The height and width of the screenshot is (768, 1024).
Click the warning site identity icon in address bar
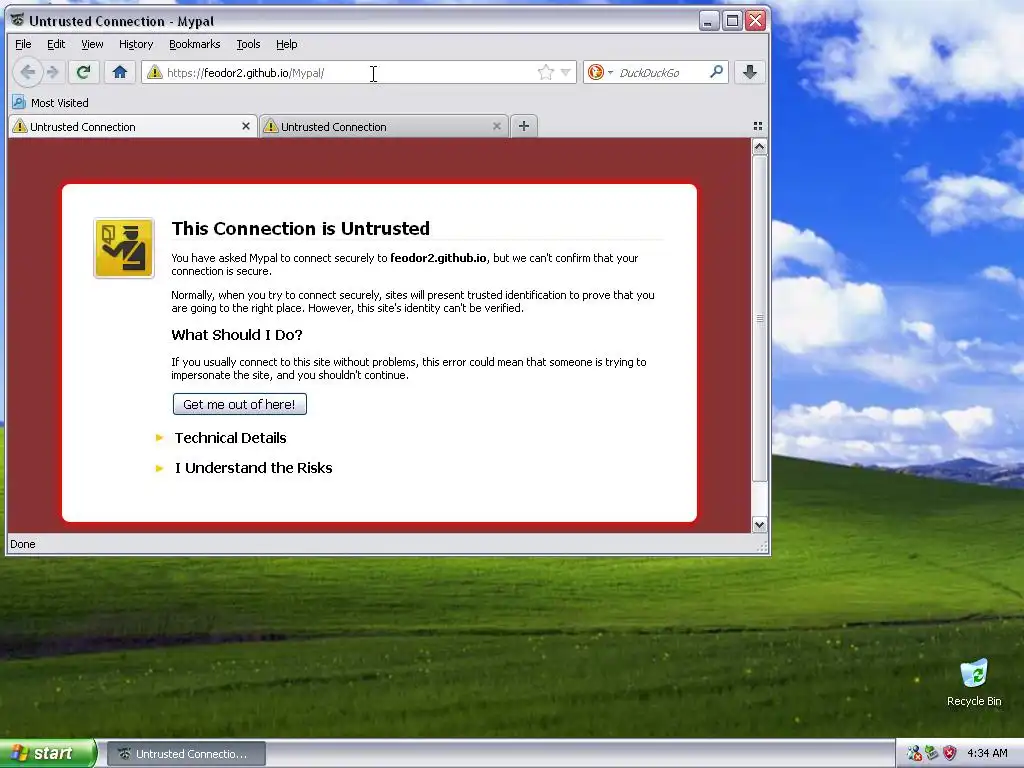click(x=154, y=72)
